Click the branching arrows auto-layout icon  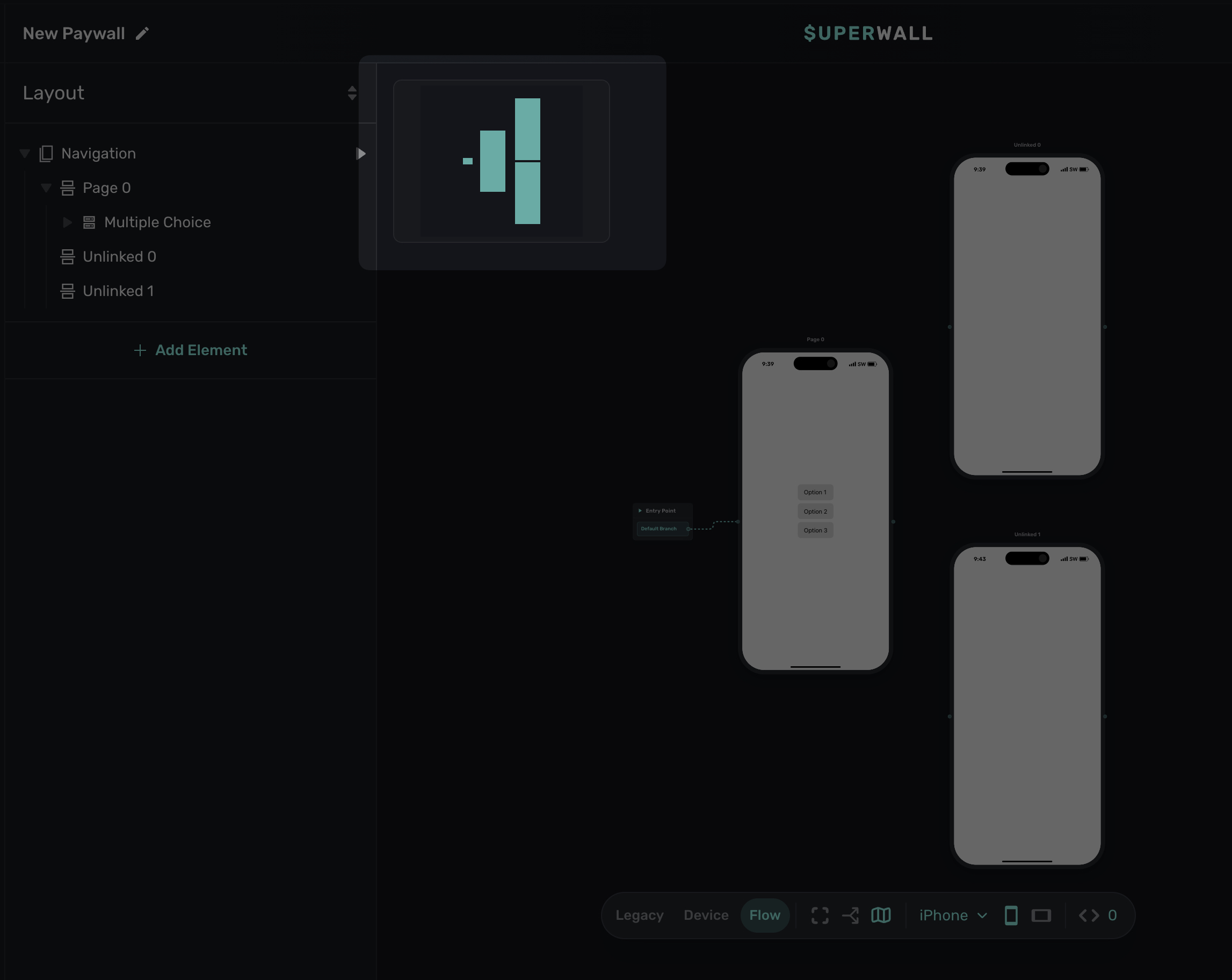(850, 916)
